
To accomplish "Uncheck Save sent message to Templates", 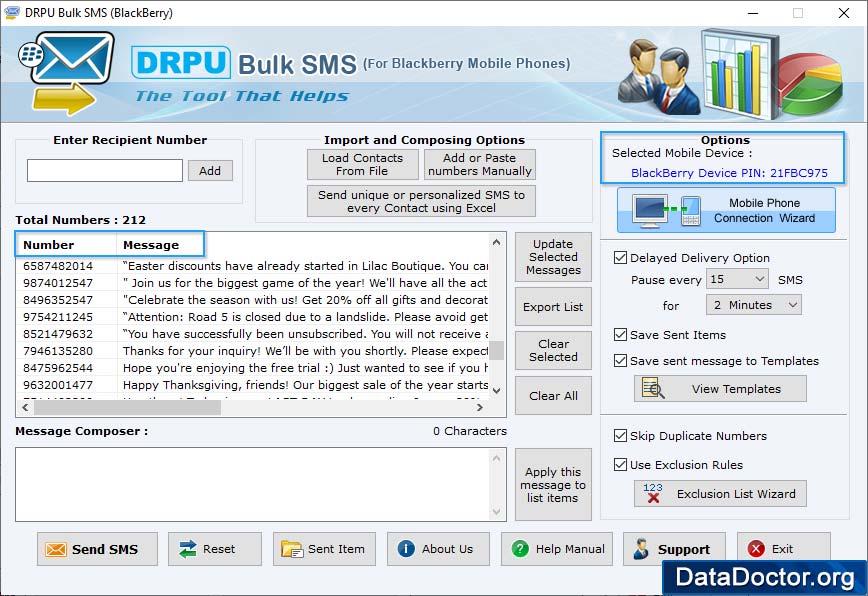I will 620,361.
